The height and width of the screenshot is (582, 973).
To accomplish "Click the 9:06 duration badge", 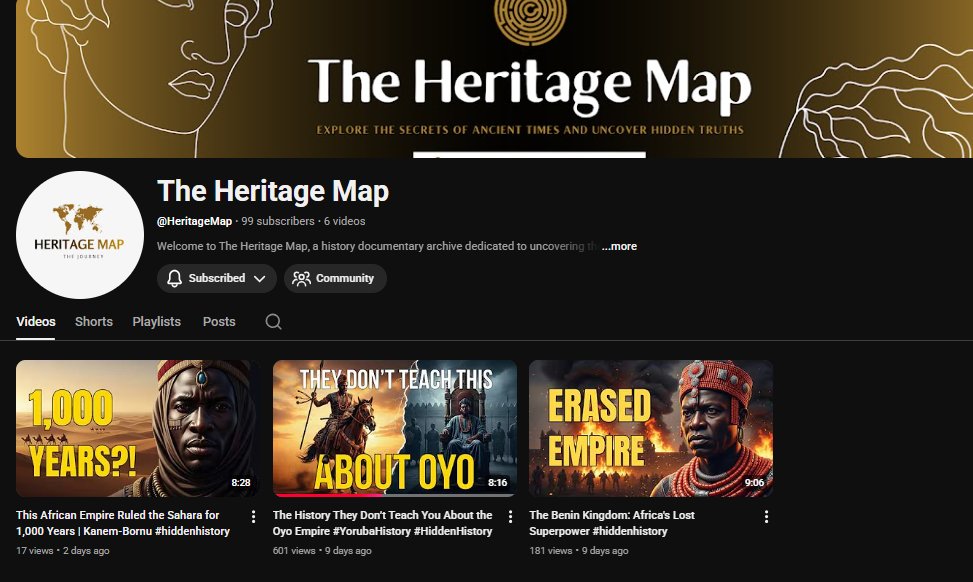I will (755, 483).
